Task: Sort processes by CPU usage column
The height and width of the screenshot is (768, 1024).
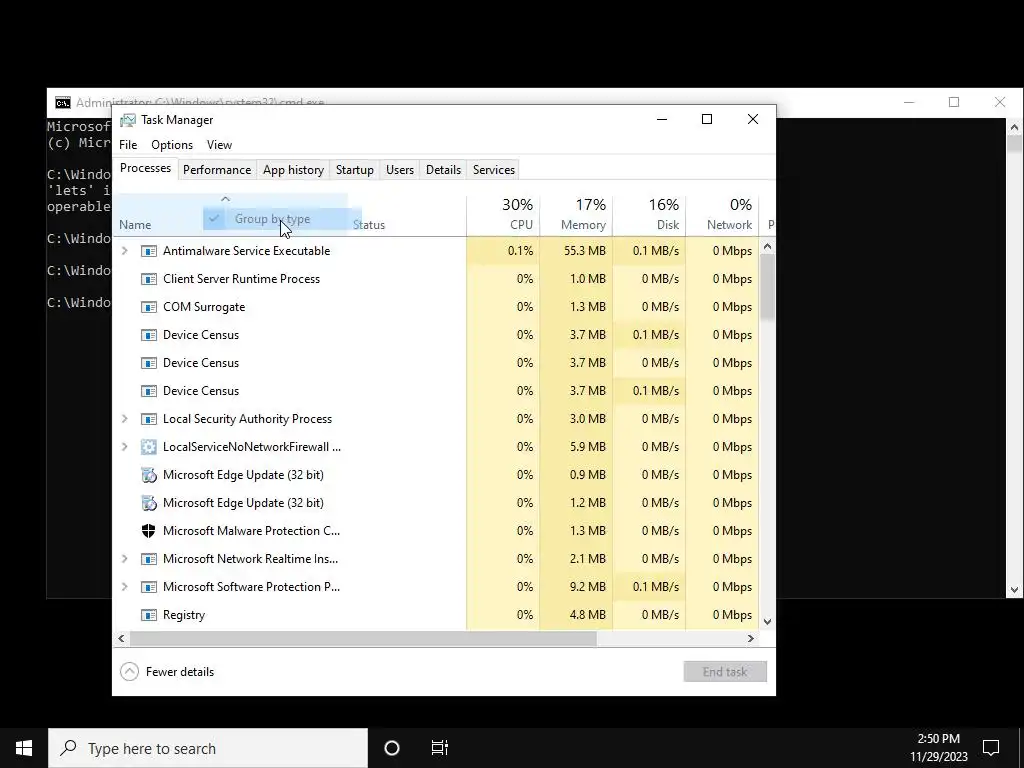Action: (504, 215)
